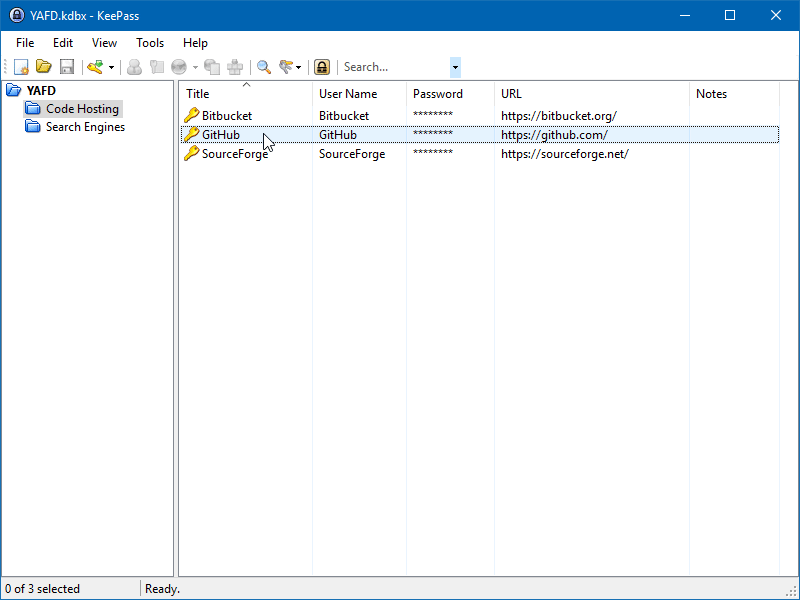Click the https://bitbucket.org/ URL

coord(559,116)
